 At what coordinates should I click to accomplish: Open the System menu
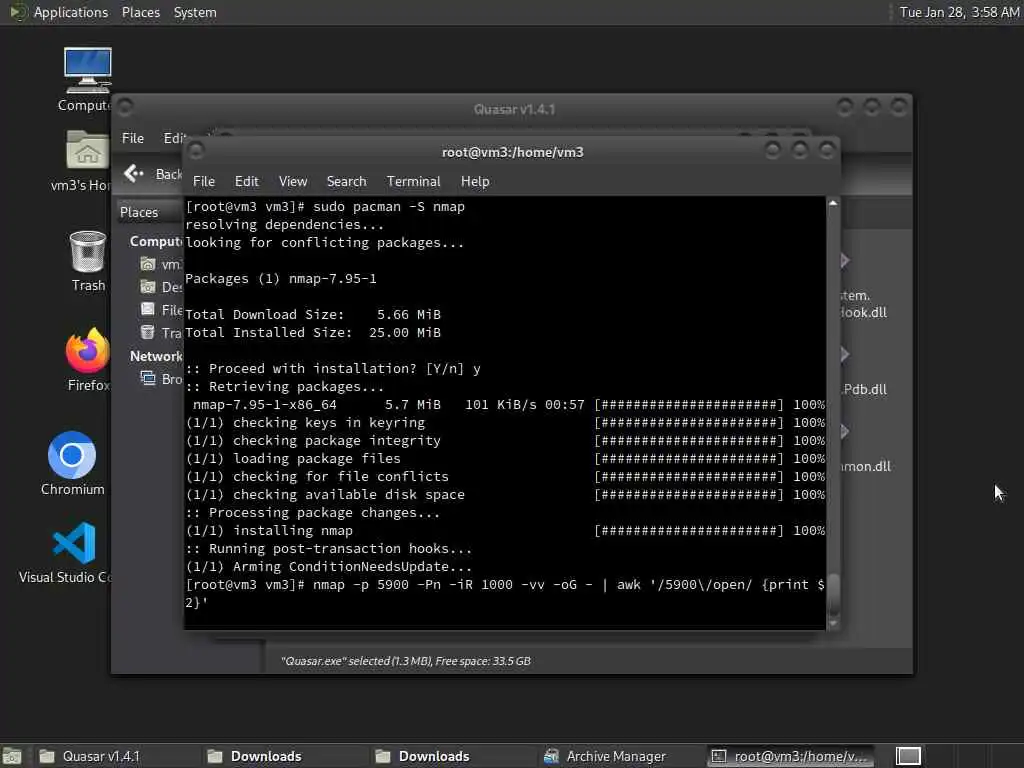point(195,12)
